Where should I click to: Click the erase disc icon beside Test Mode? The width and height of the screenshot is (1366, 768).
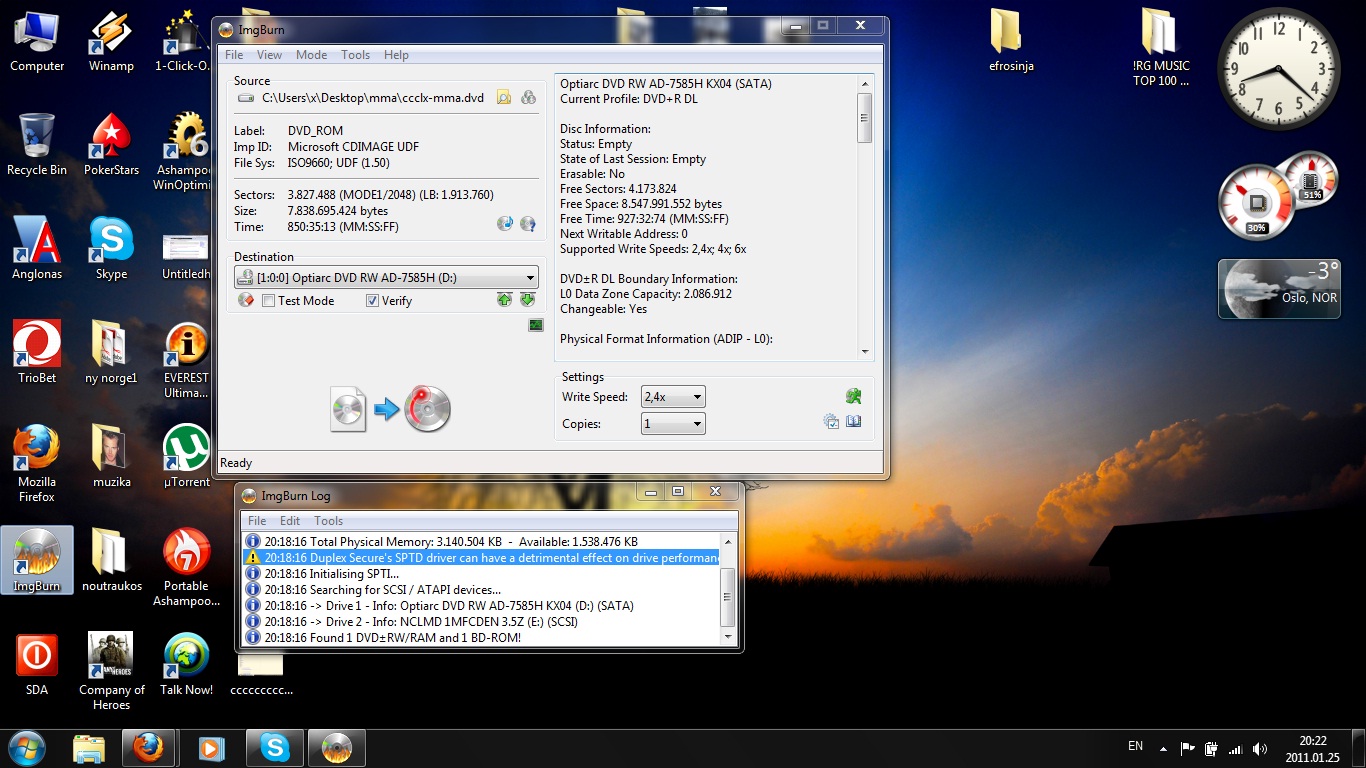tap(246, 300)
